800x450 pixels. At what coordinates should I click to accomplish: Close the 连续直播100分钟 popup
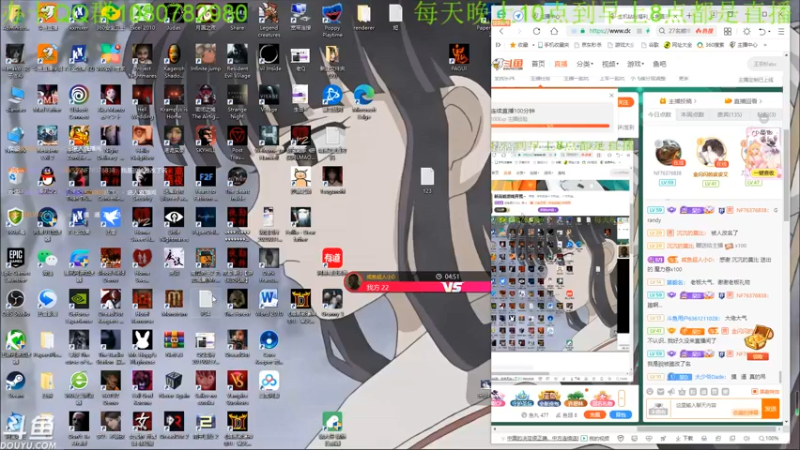[611, 95]
